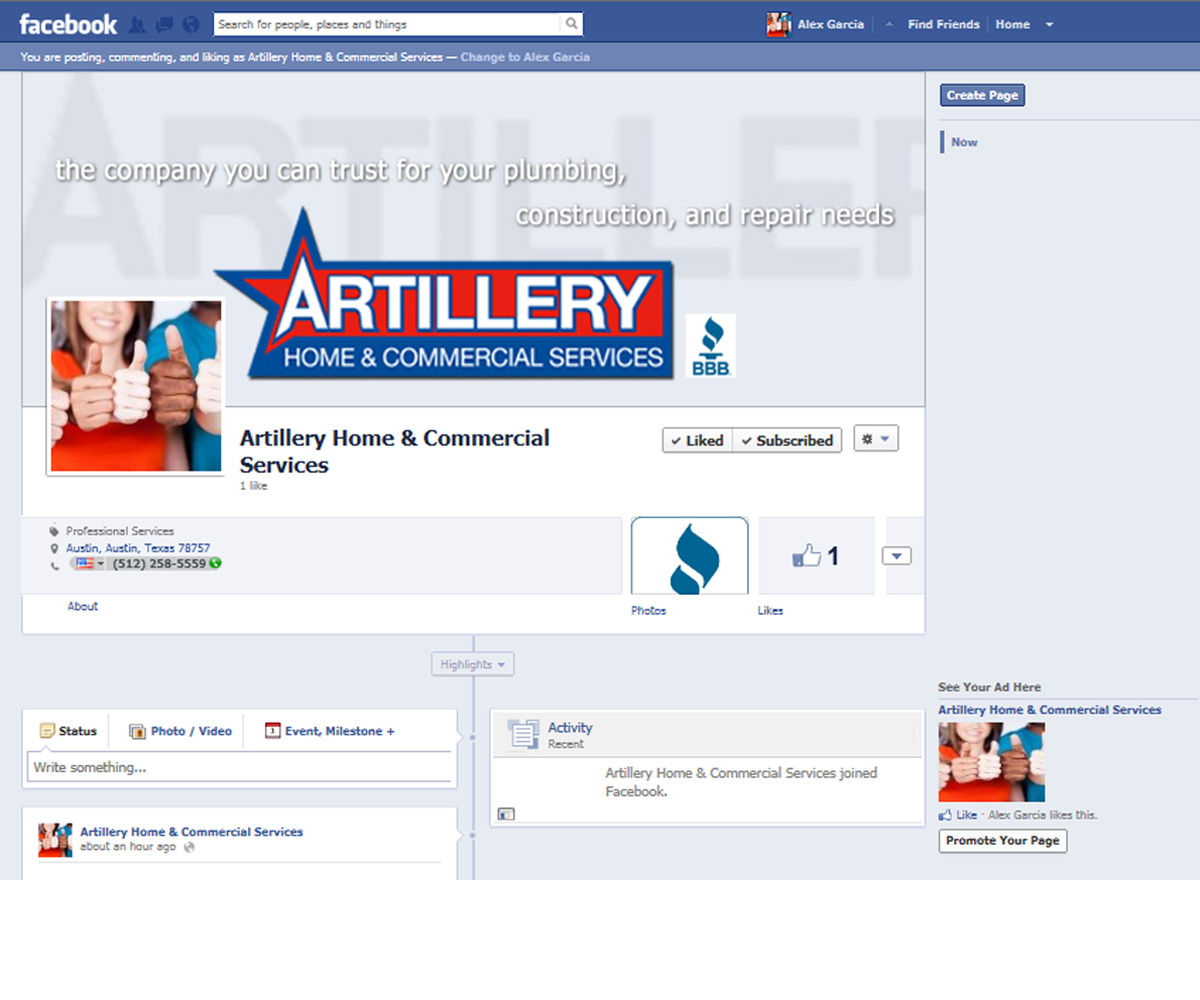Open the country flag dropdown next to phone number
The image size is (1200, 1000).
click(86, 563)
